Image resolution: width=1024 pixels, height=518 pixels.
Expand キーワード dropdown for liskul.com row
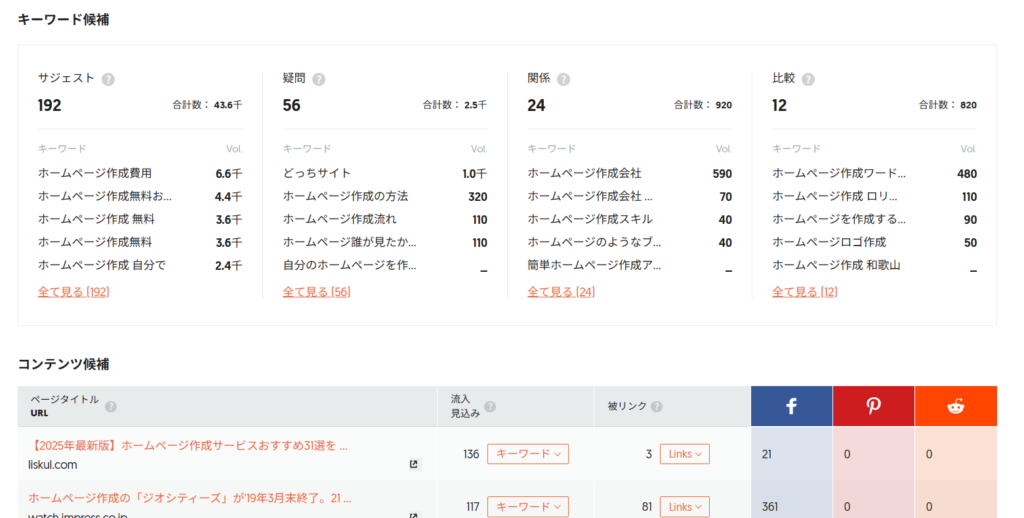(527, 454)
